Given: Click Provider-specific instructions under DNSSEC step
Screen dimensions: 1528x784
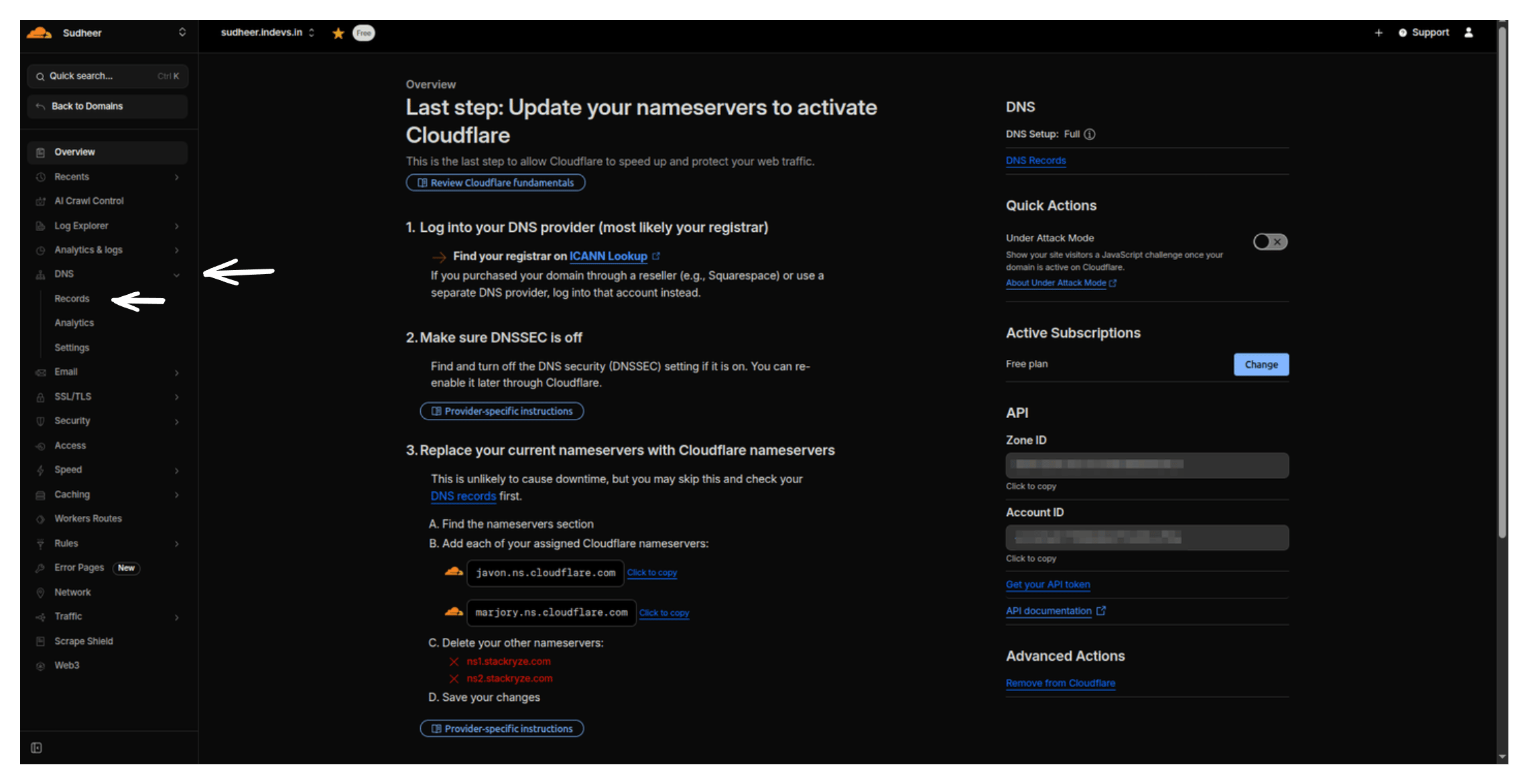Looking at the screenshot, I should pos(502,411).
